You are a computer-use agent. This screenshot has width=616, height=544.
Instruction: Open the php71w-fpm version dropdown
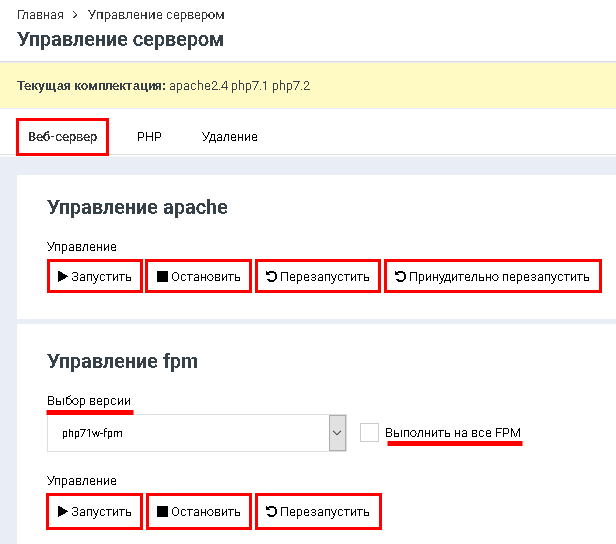tap(196, 433)
